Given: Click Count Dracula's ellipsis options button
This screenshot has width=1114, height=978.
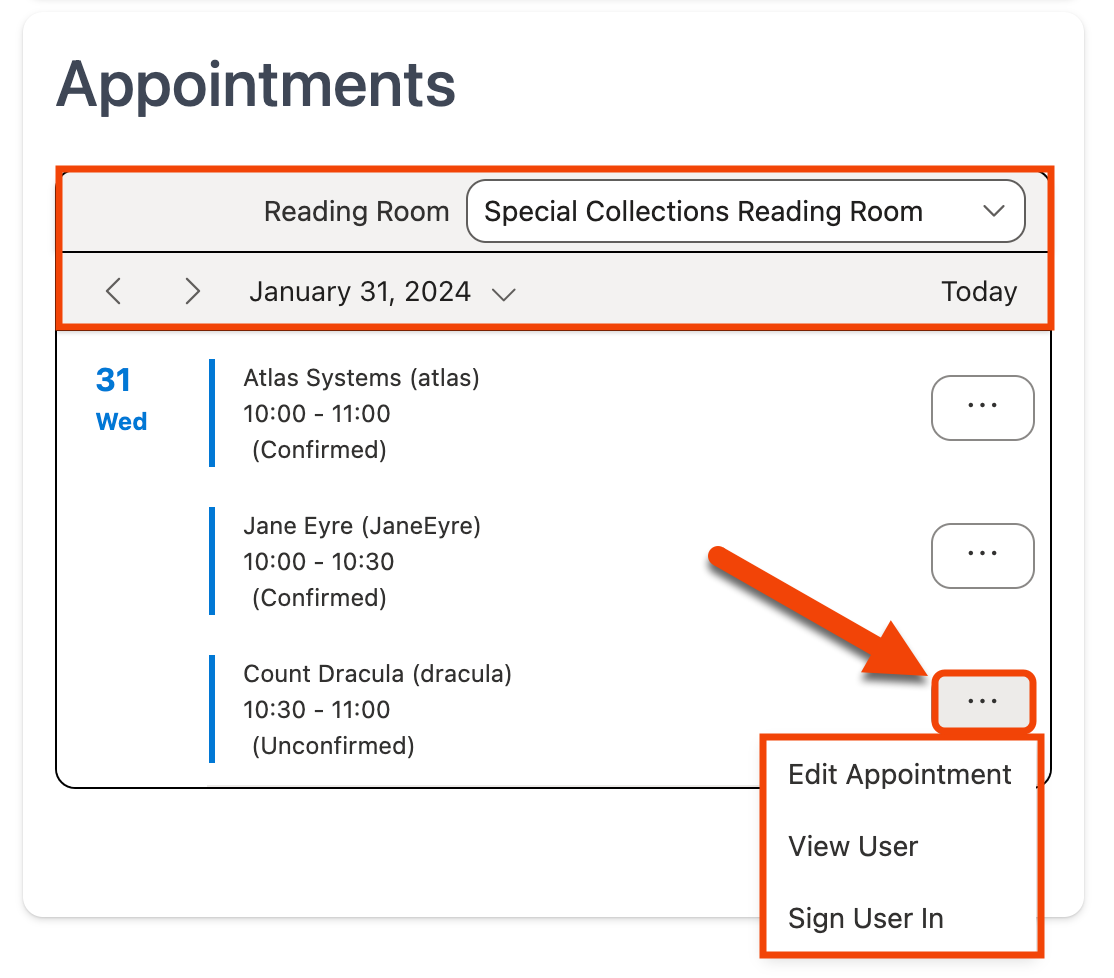Looking at the screenshot, I should [x=982, y=702].
